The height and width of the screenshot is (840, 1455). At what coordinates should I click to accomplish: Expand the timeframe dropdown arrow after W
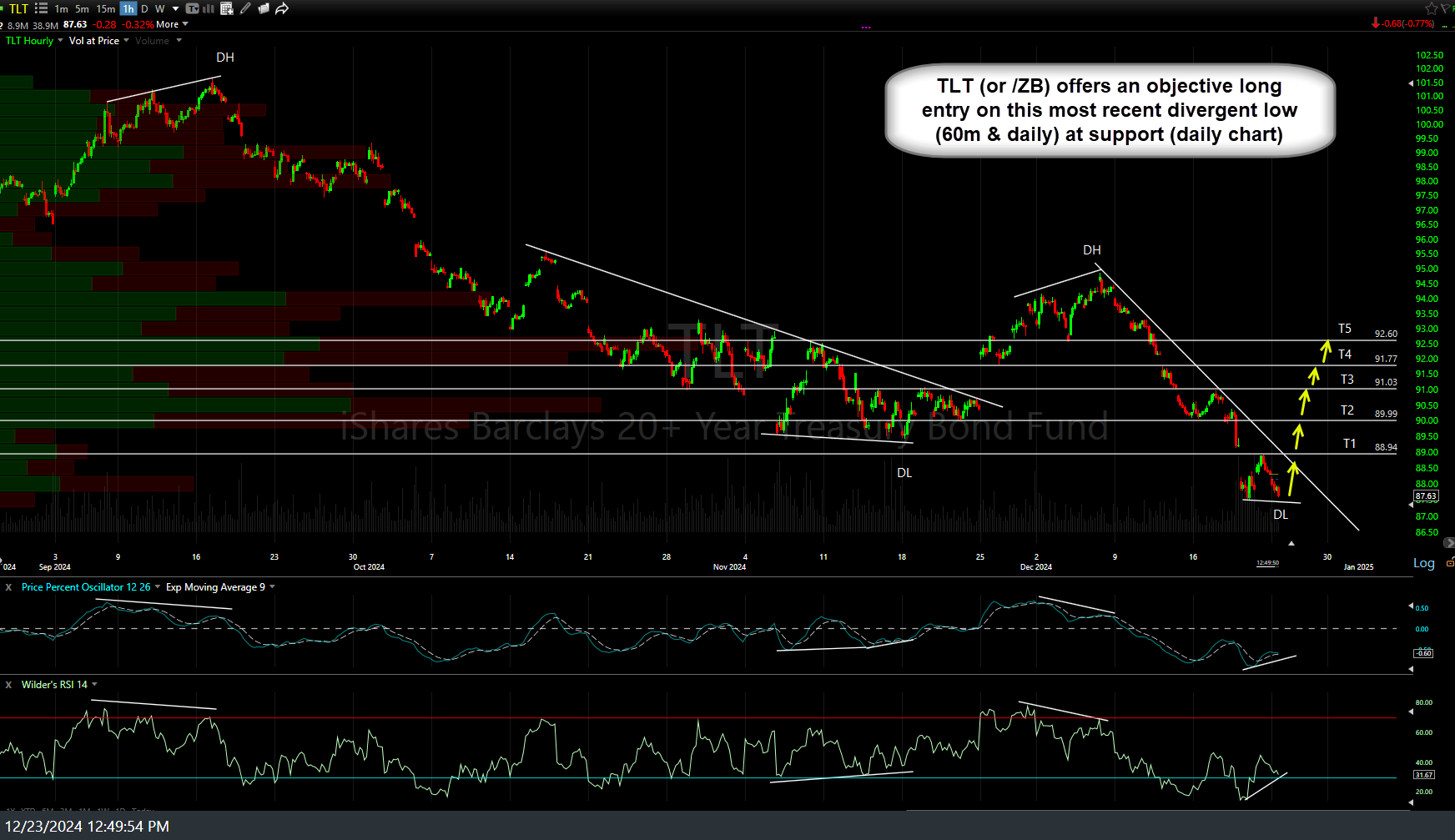[175, 8]
